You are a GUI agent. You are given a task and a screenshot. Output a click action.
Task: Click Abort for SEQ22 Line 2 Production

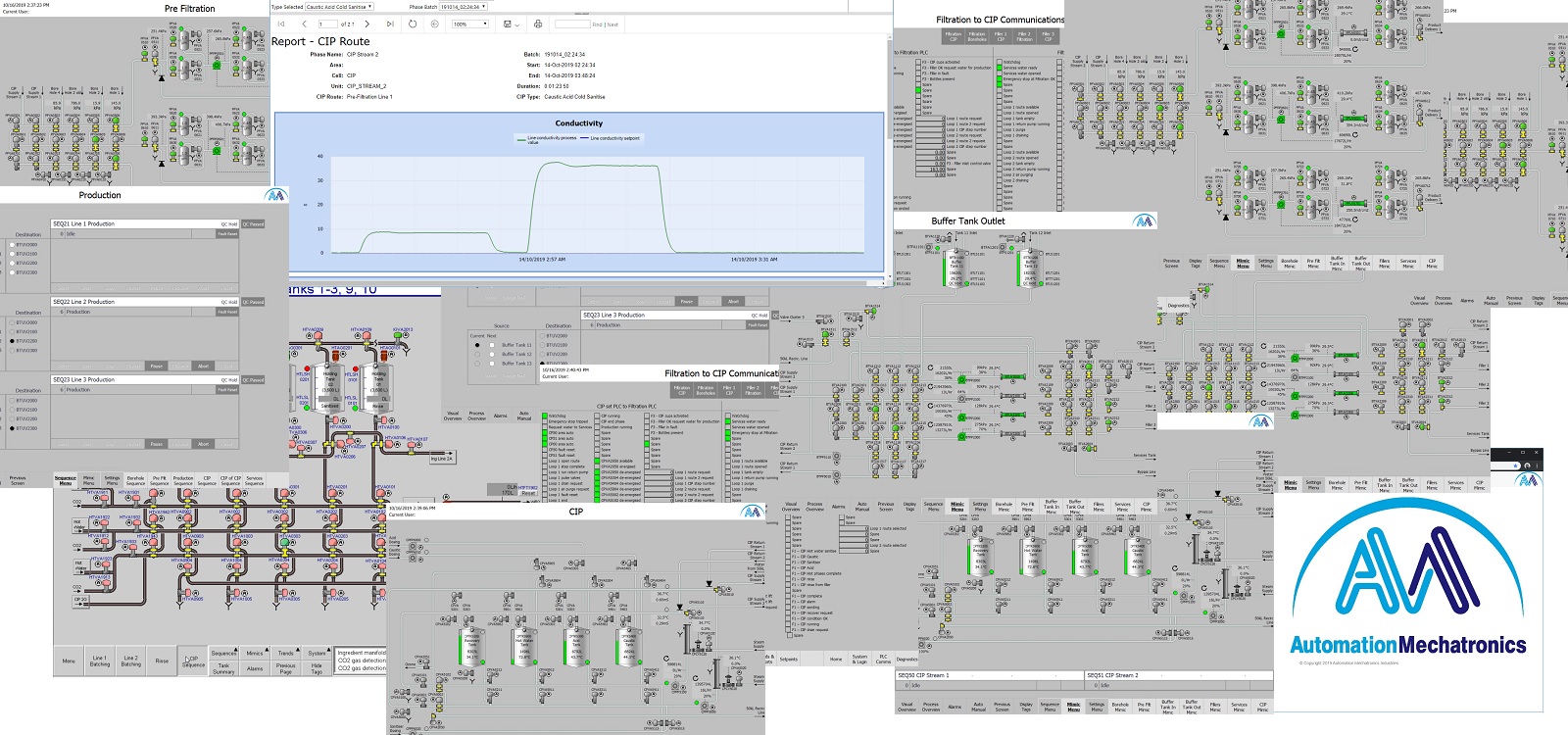tap(204, 367)
